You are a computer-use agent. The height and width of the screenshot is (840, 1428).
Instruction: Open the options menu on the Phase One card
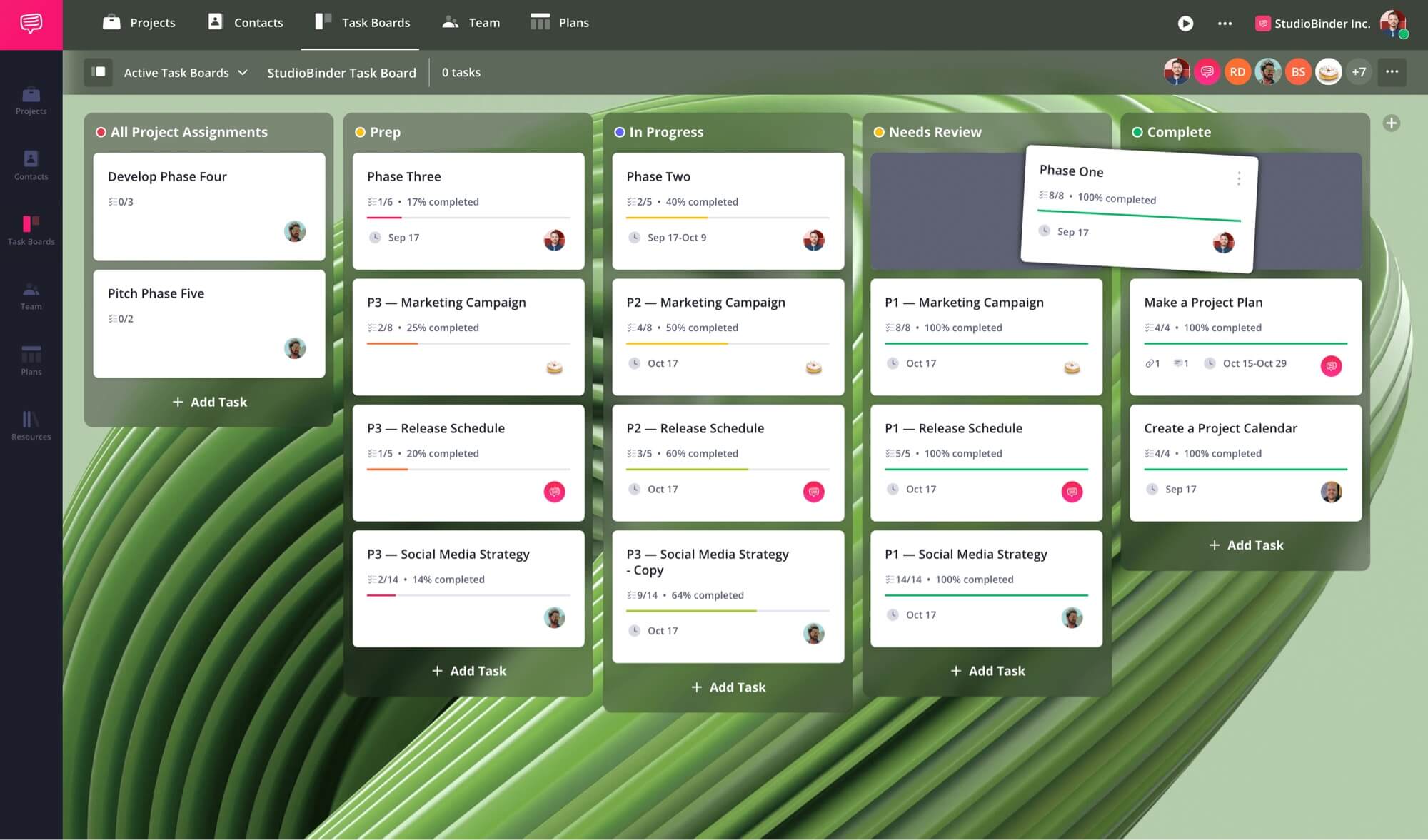click(1239, 178)
